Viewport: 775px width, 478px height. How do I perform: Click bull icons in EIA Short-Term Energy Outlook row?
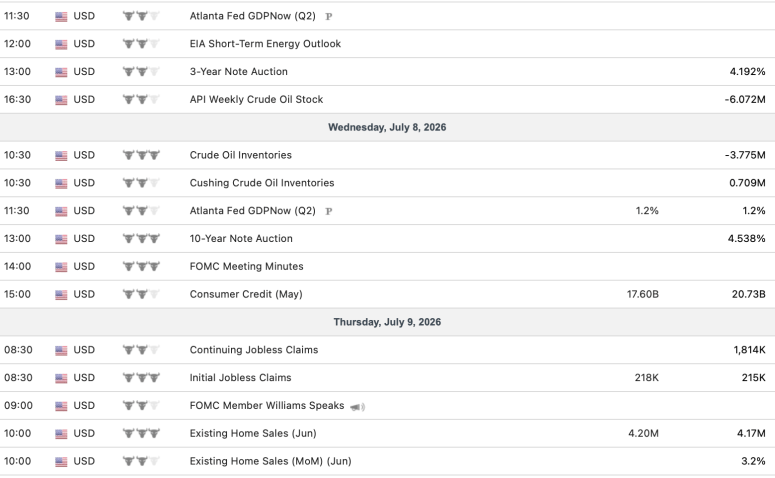[x=141, y=44]
